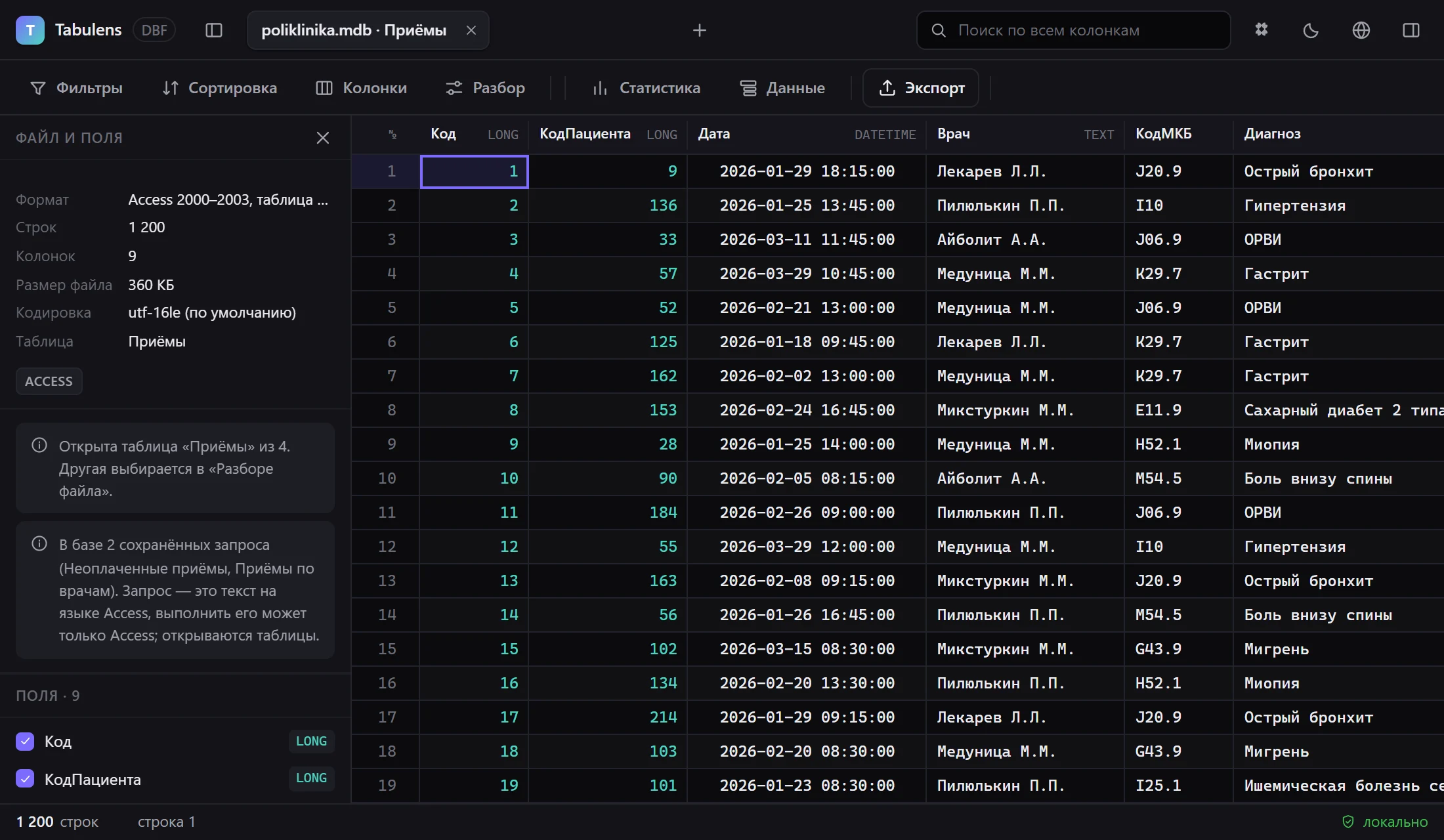
Task: Open the Колонки chooser
Action: tap(361, 88)
